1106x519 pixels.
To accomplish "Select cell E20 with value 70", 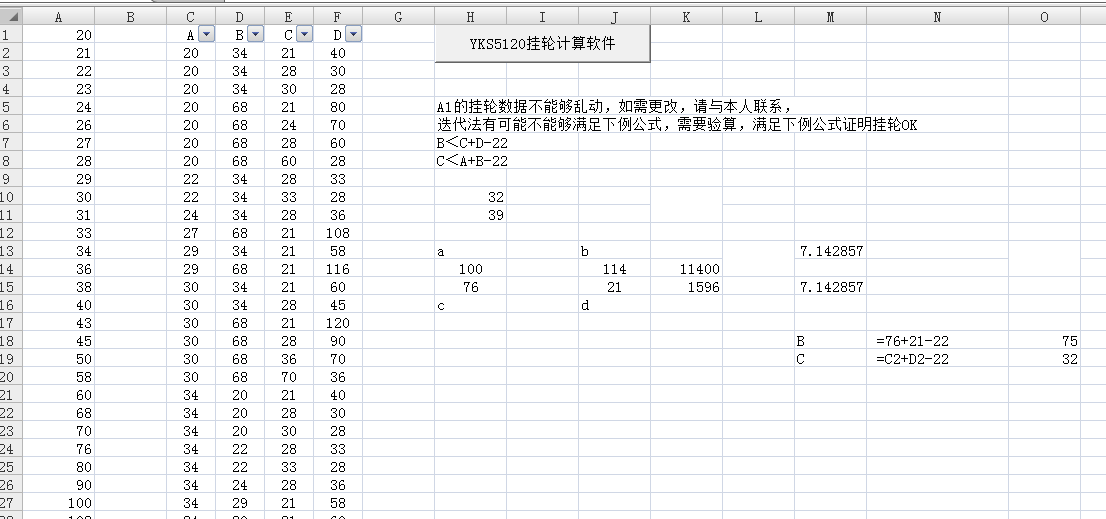I will [x=288, y=377].
